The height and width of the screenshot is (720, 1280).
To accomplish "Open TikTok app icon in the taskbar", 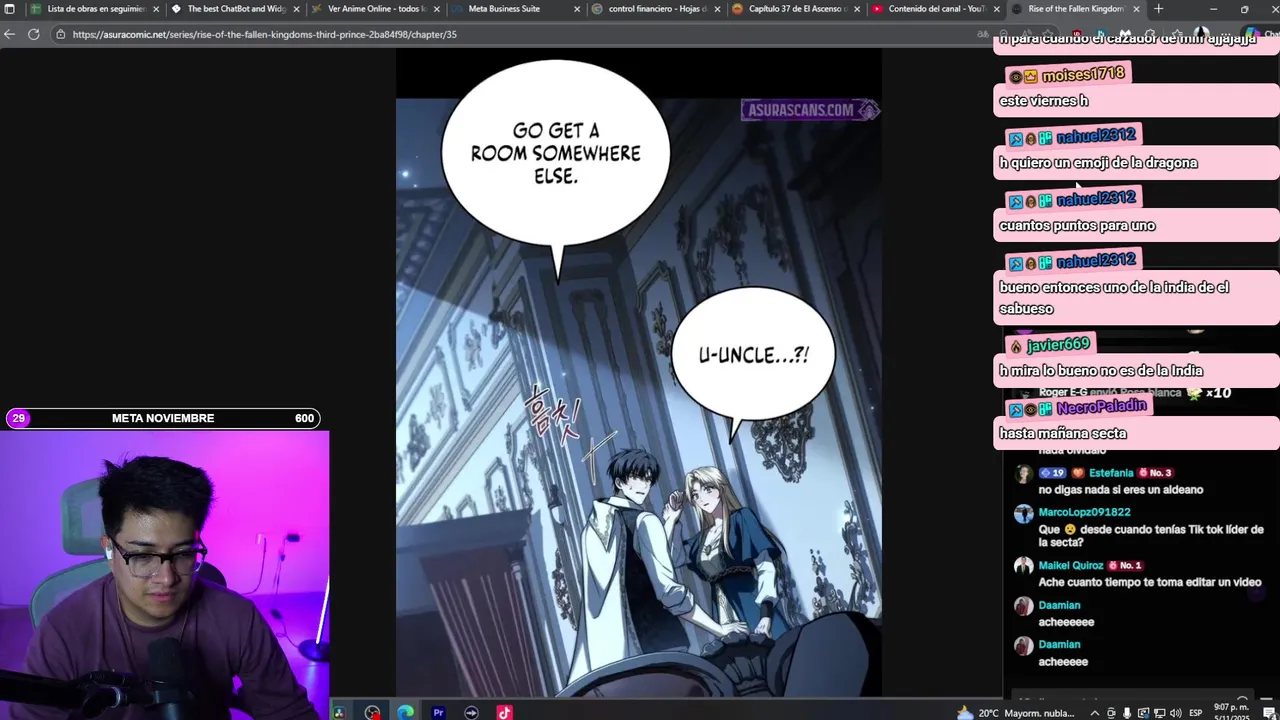I will coord(504,712).
